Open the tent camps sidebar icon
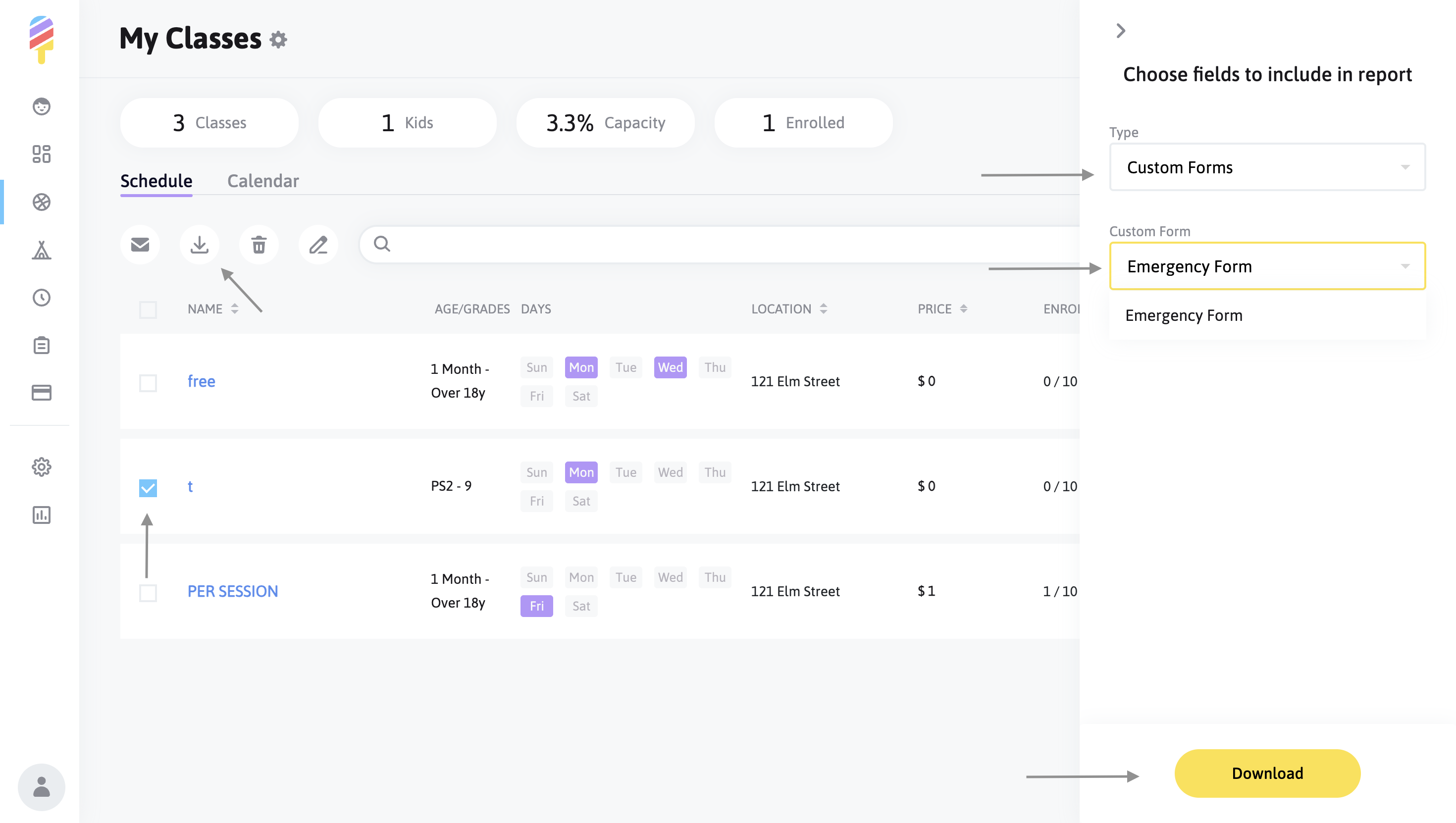This screenshot has width=1456, height=823. tap(41, 250)
